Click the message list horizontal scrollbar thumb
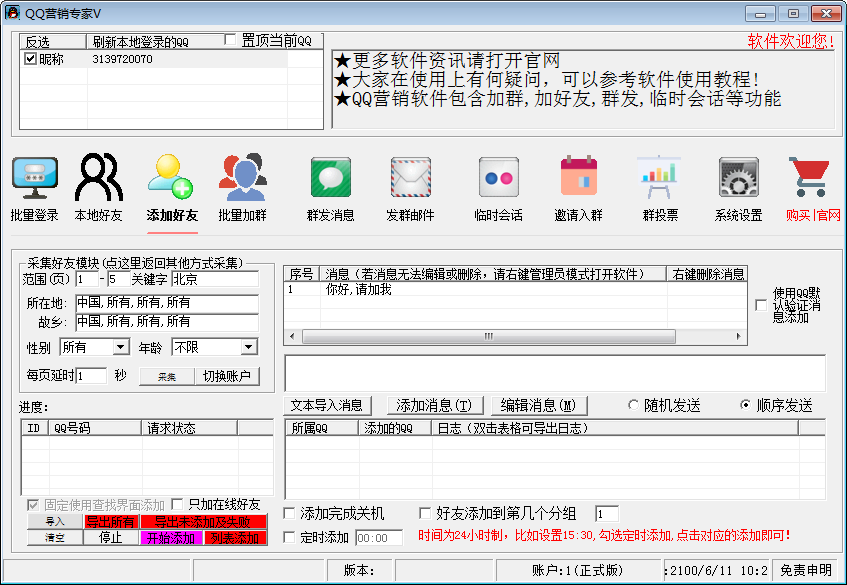Screen dimensions: 847x585 pos(489,337)
